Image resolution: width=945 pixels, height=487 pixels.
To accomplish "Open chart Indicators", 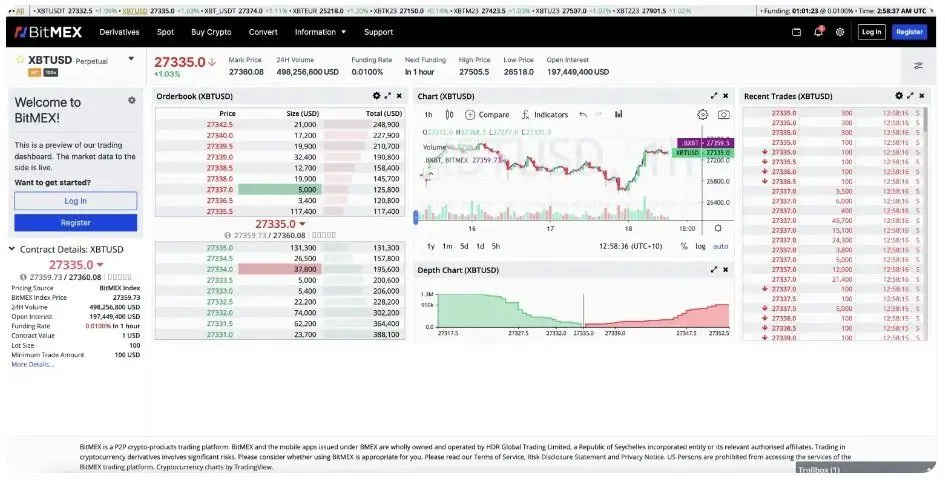I will point(545,115).
